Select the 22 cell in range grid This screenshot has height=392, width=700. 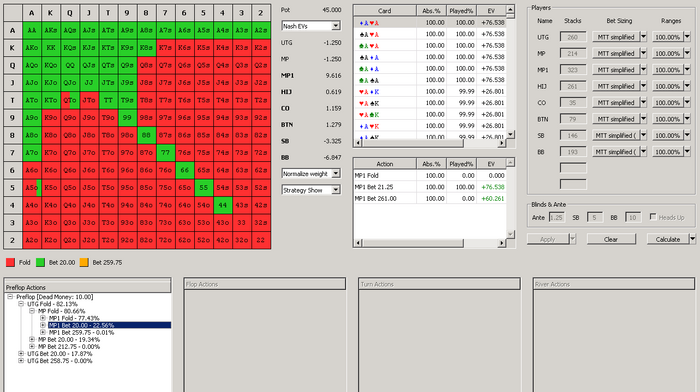pyautogui.click(x=261, y=240)
